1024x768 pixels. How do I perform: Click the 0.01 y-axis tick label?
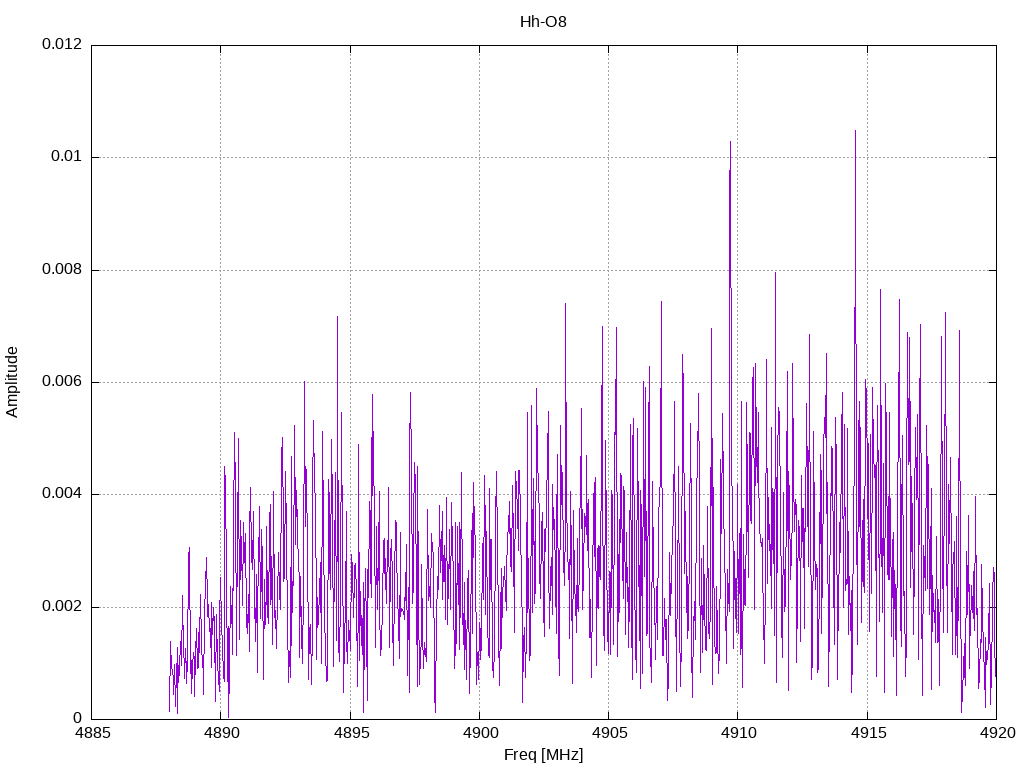[67, 156]
